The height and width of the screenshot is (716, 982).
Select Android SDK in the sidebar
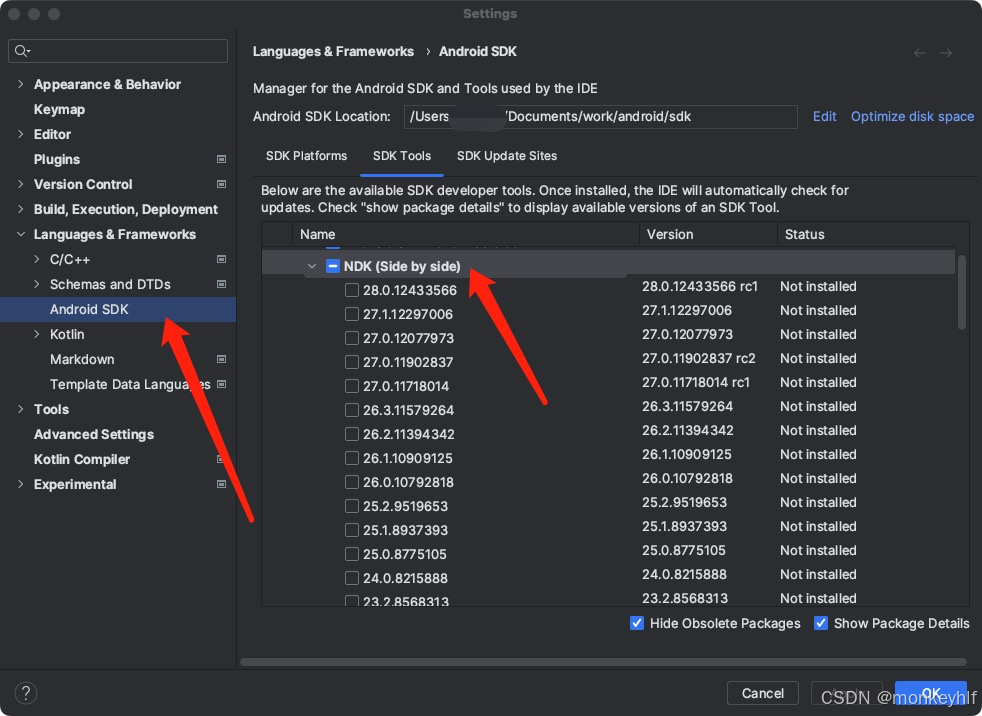pyautogui.click(x=118, y=309)
